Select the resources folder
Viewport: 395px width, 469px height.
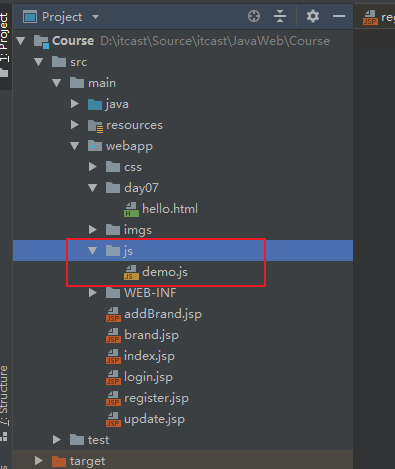(125, 125)
